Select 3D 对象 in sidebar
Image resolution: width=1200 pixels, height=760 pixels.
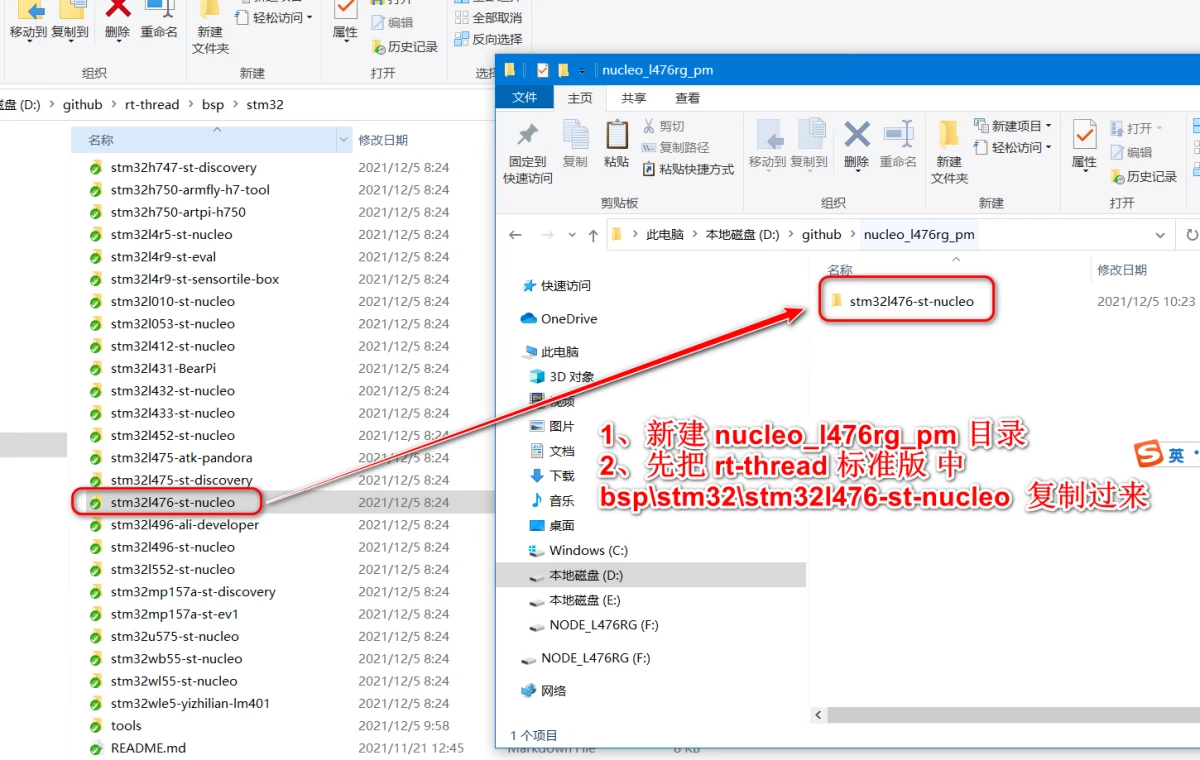[562, 377]
